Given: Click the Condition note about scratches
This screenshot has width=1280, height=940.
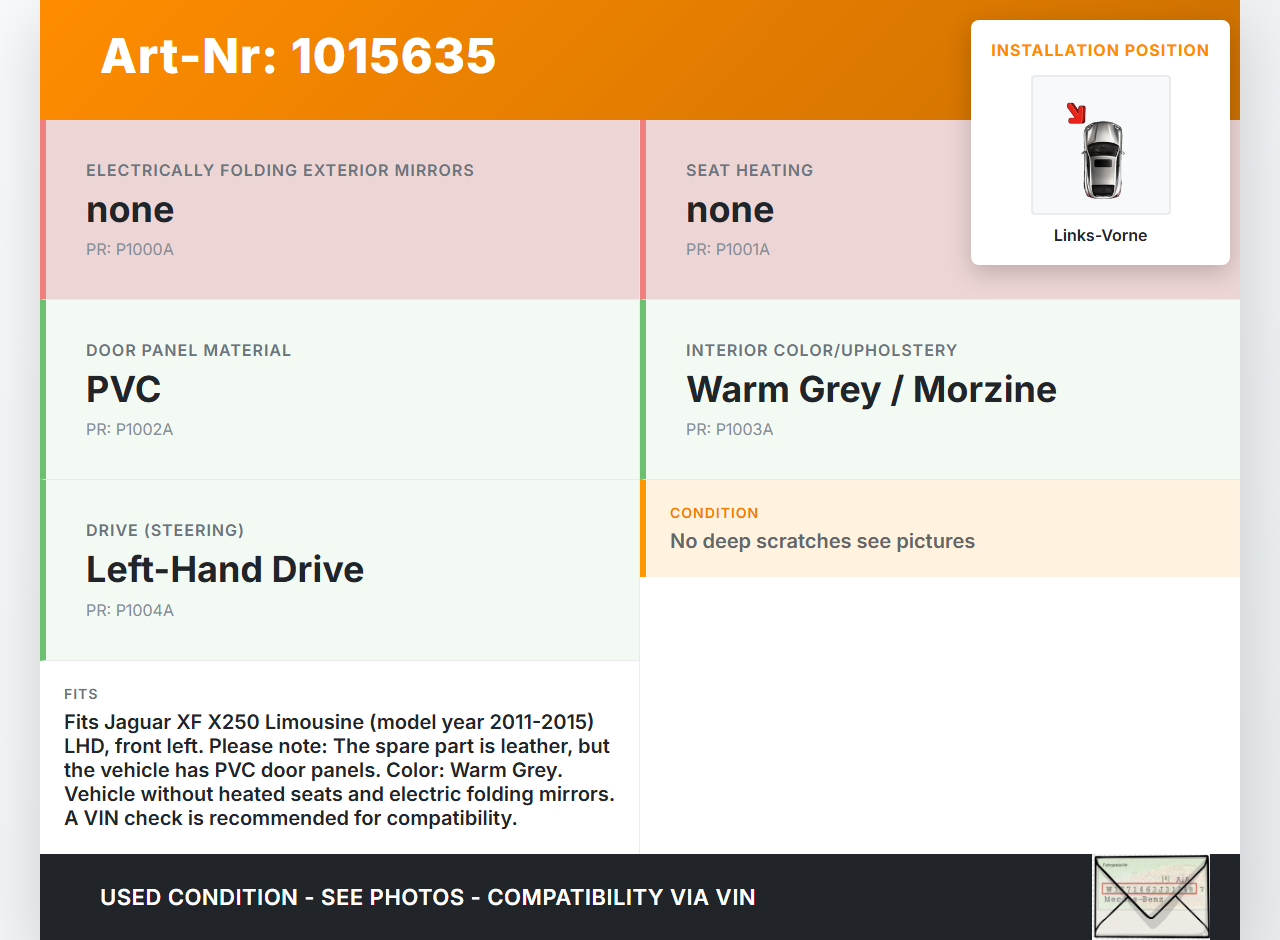Looking at the screenshot, I should click(822, 541).
